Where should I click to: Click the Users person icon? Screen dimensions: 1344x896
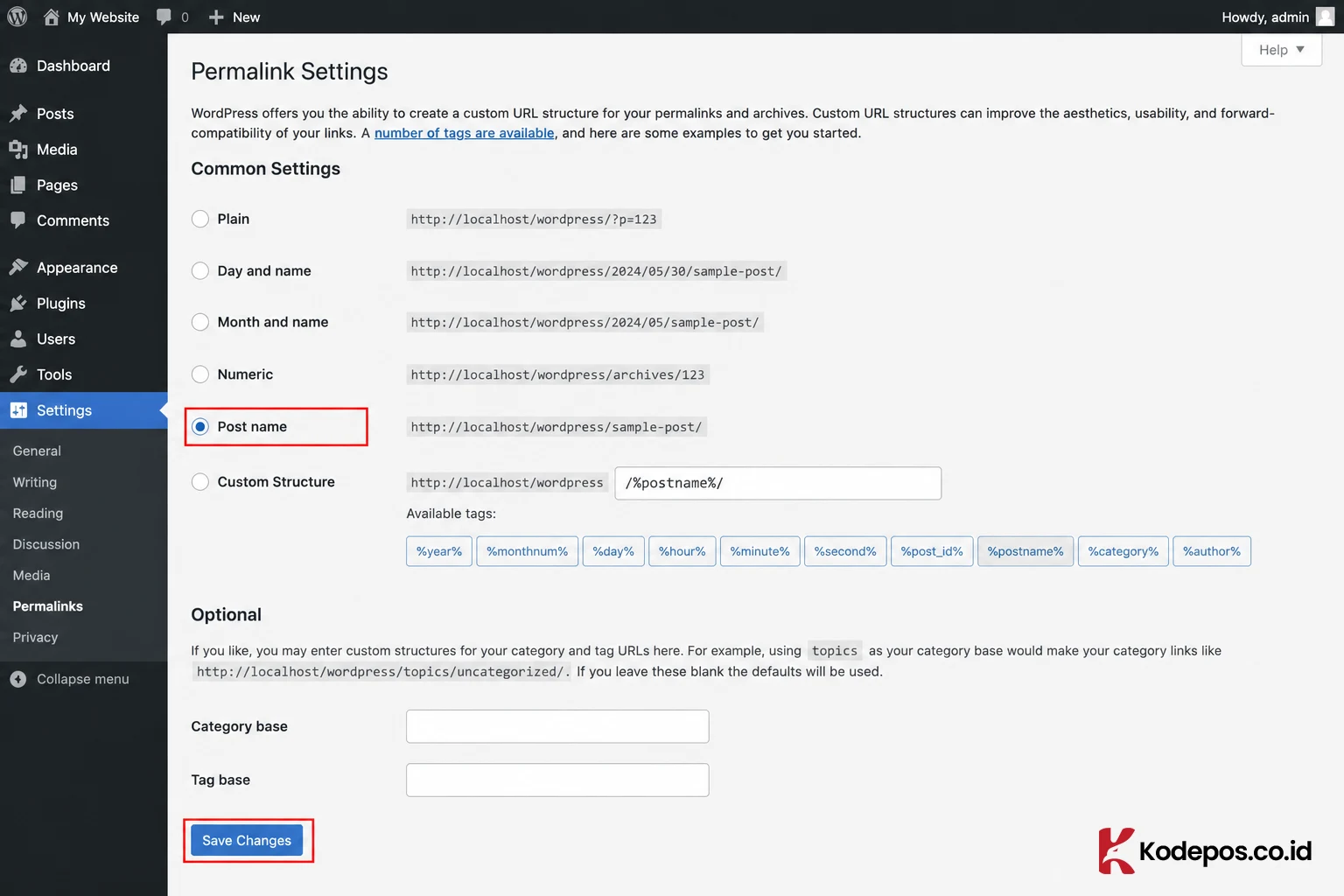pyautogui.click(x=18, y=339)
